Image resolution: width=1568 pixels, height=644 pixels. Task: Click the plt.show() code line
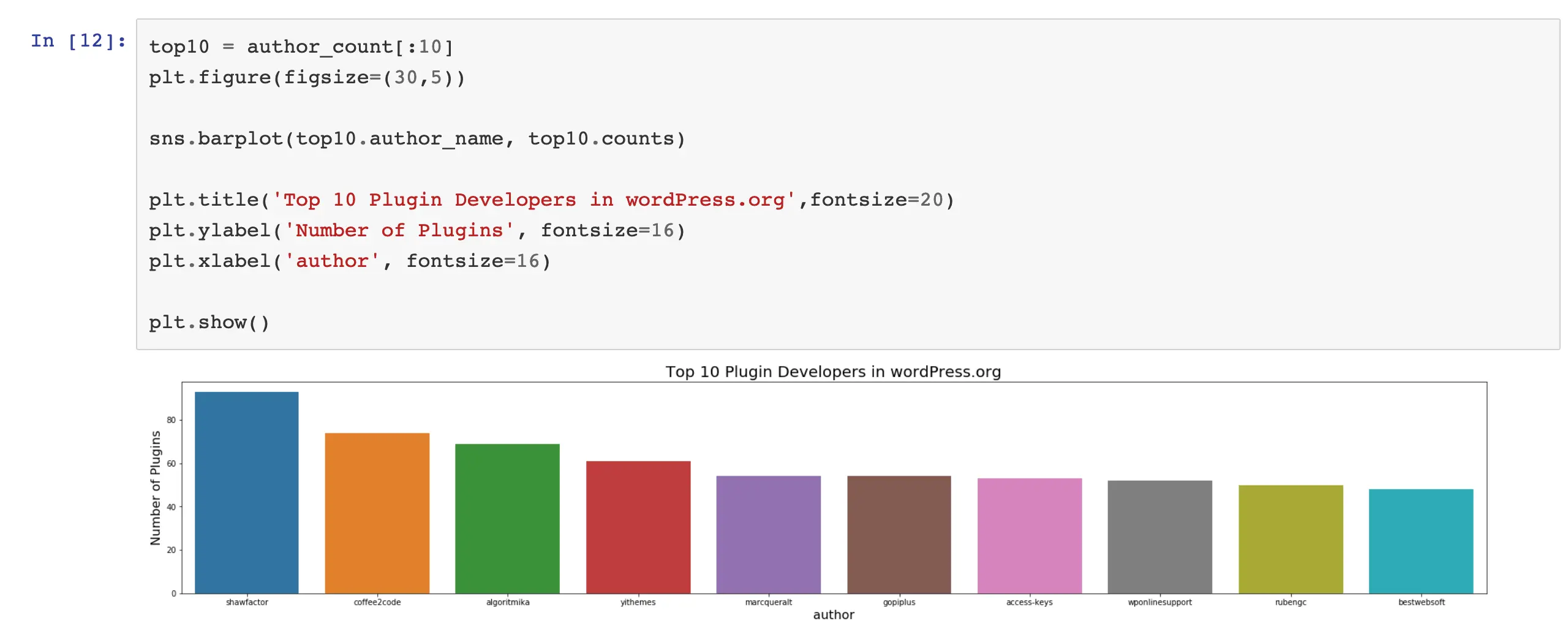(x=209, y=323)
